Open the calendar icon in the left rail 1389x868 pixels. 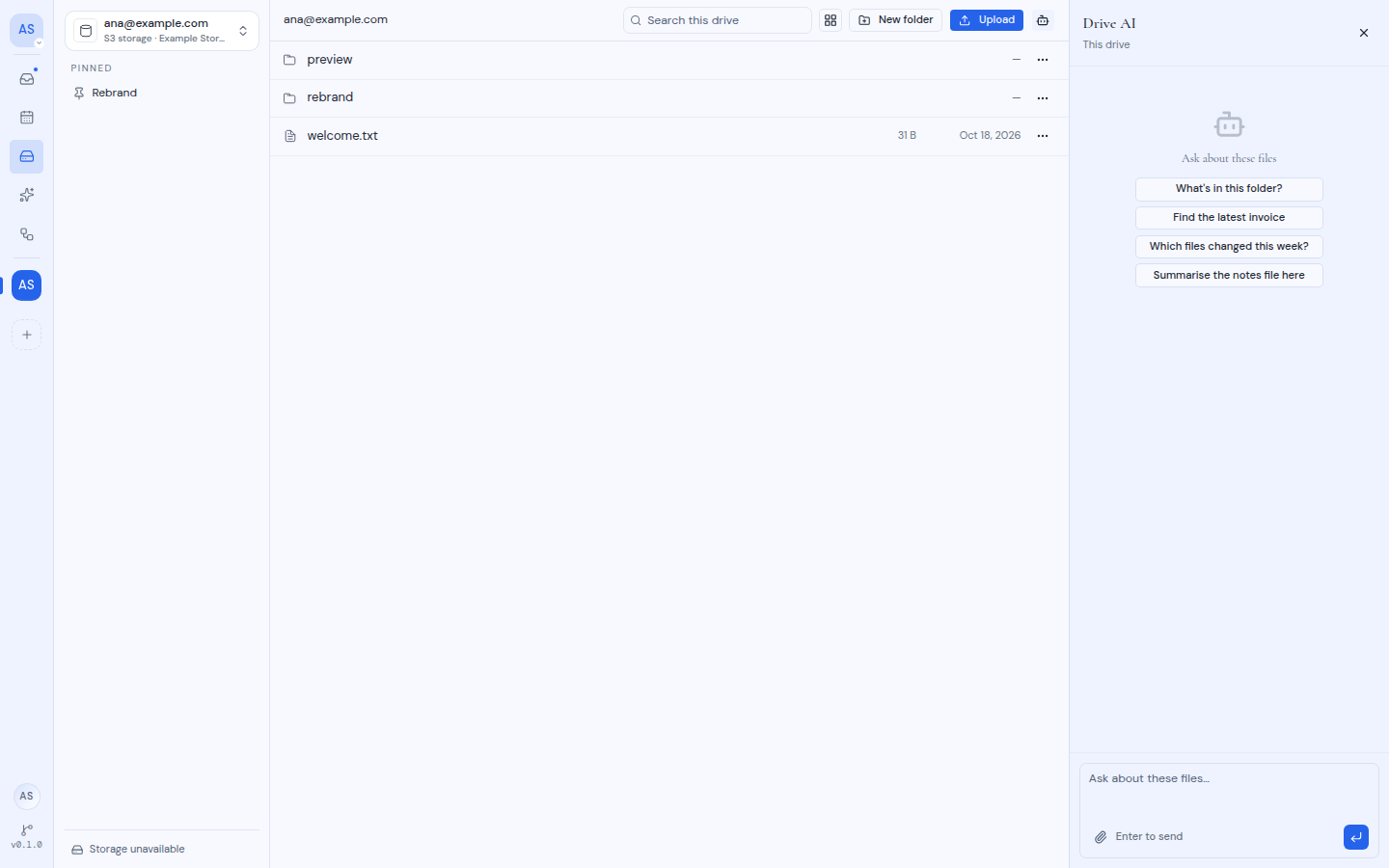(x=27, y=118)
